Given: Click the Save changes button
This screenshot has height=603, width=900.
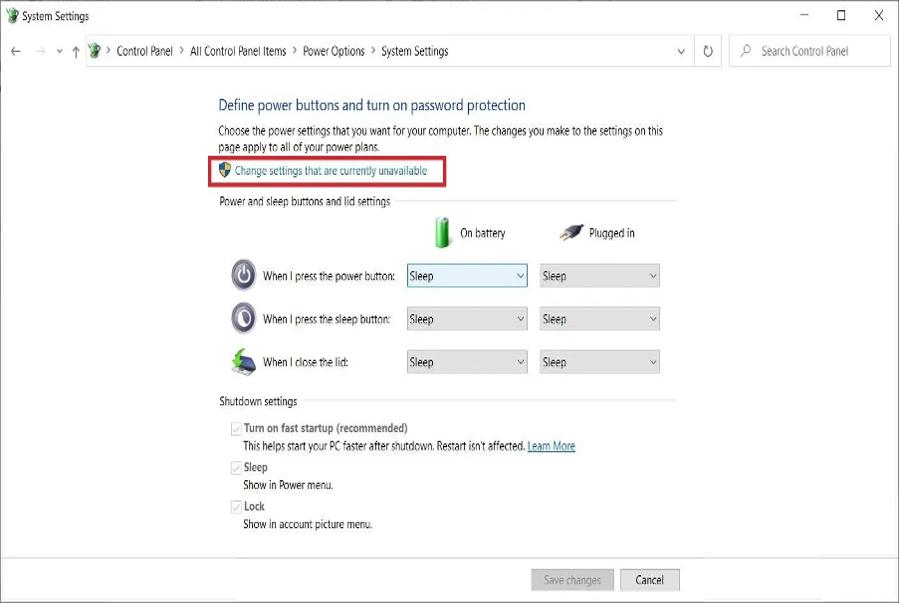Looking at the screenshot, I should (572, 579).
